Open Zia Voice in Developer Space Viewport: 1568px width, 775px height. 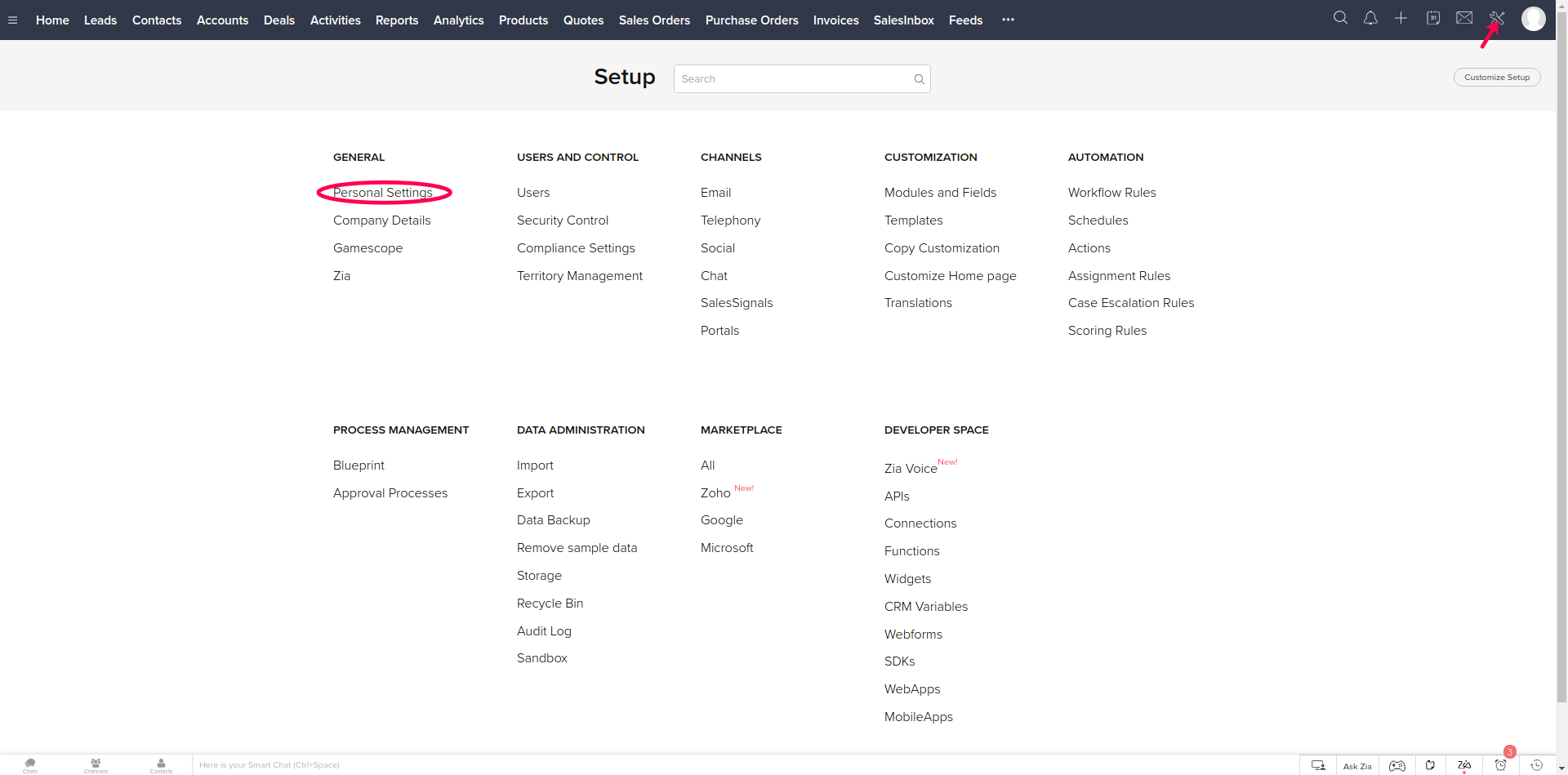(x=911, y=469)
